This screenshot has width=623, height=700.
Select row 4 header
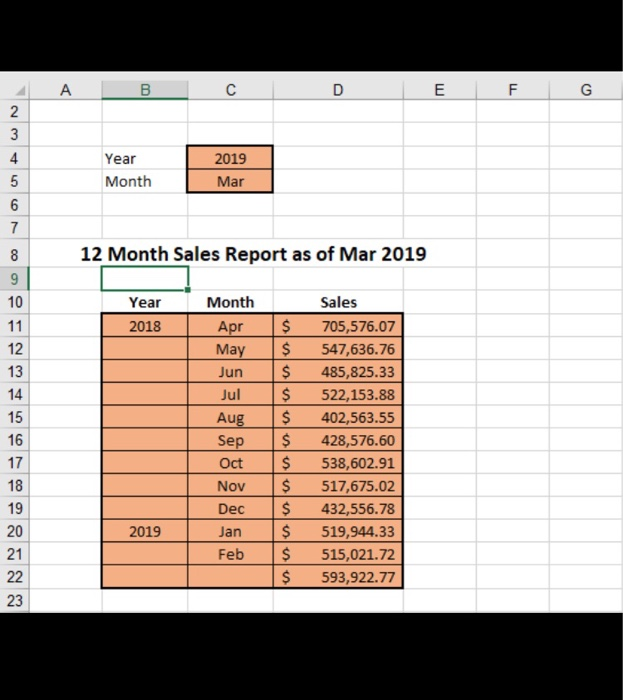coord(14,158)
